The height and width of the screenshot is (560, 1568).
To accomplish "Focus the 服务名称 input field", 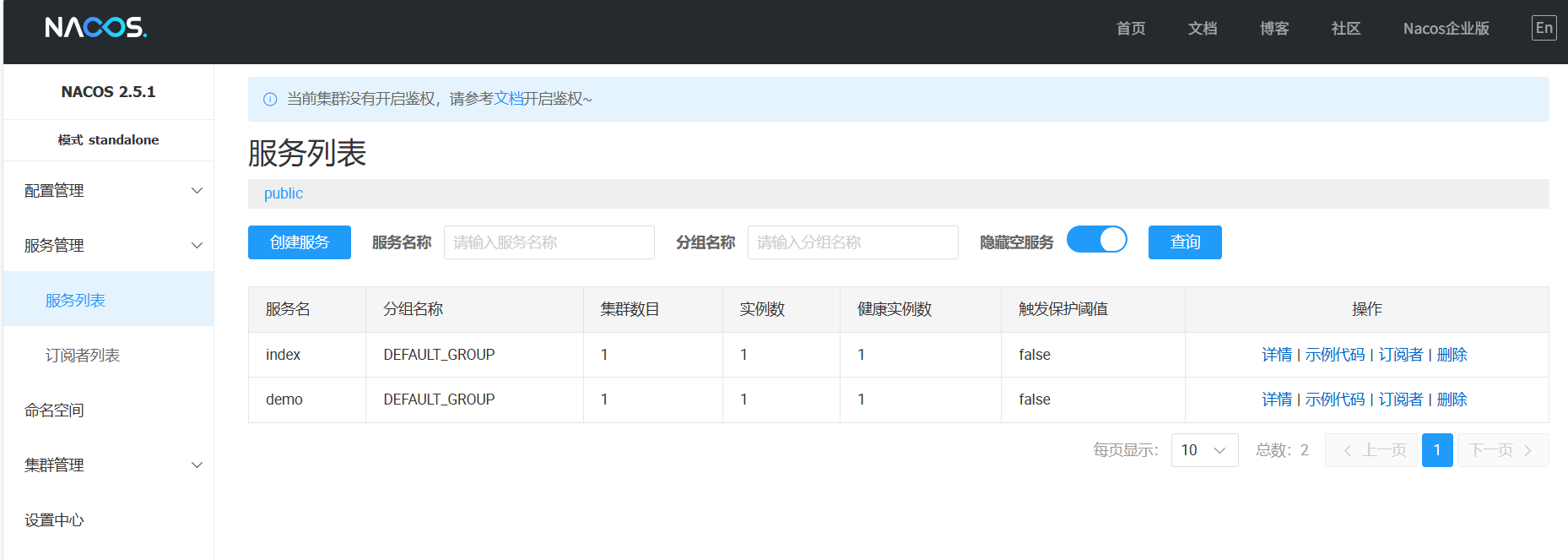I will tap(549, 242).
